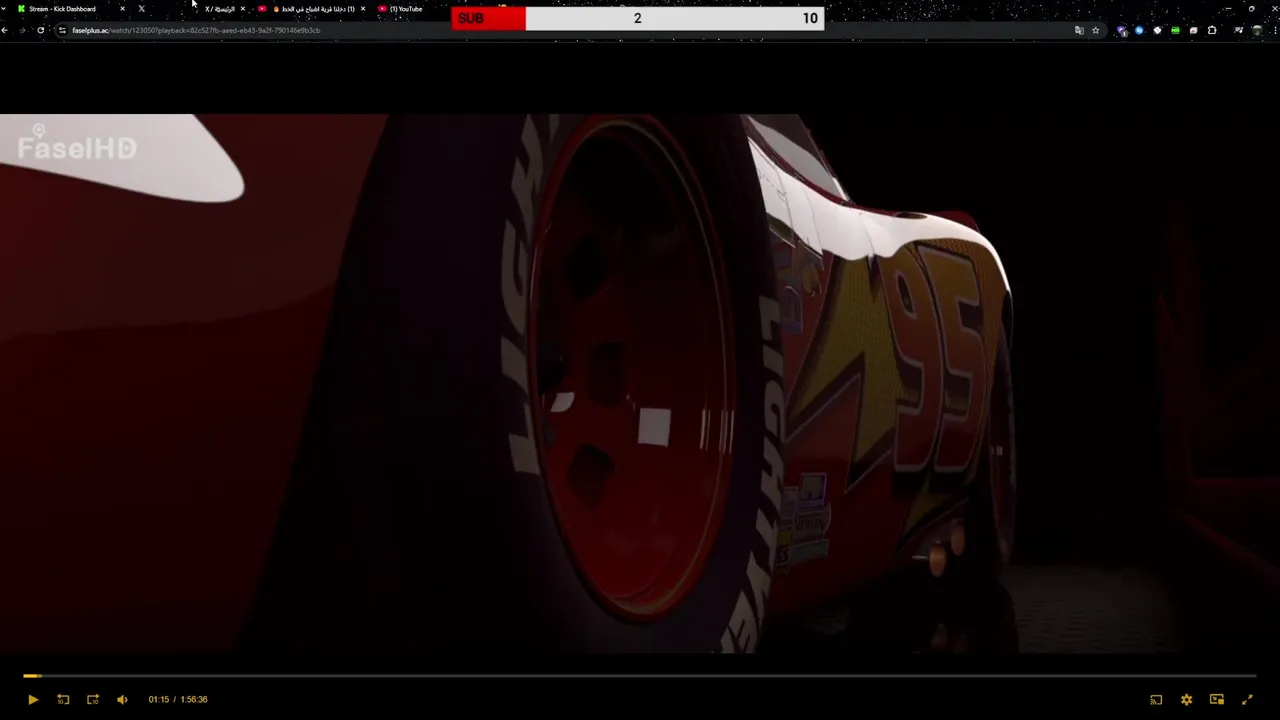The width and height of the screenshot is (1280, 720).
Task: Open the Extensions puzzle menu
Action: 1212,30
